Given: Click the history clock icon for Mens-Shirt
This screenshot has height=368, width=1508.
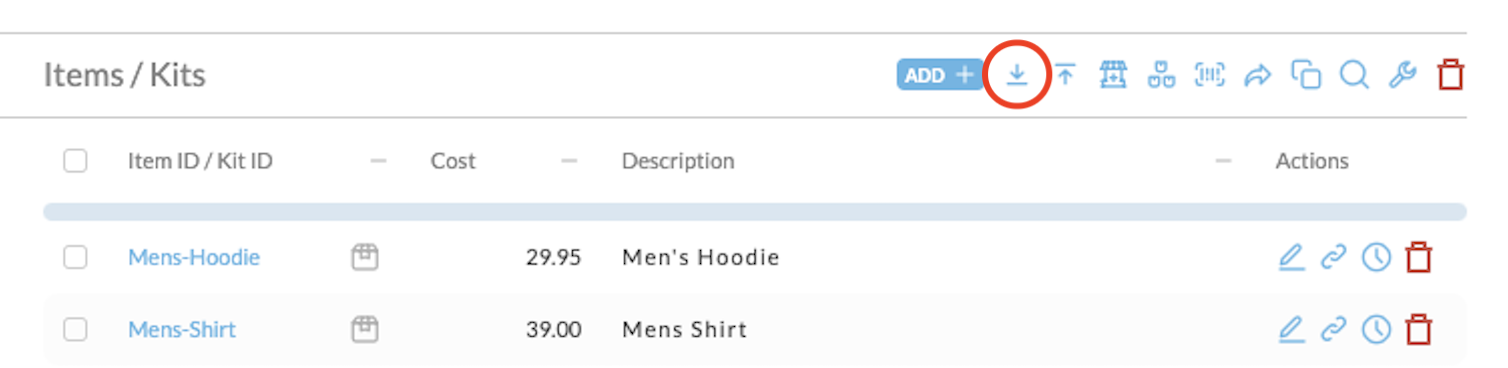Looking at the screenshot, I should (x=1377, y=329).
